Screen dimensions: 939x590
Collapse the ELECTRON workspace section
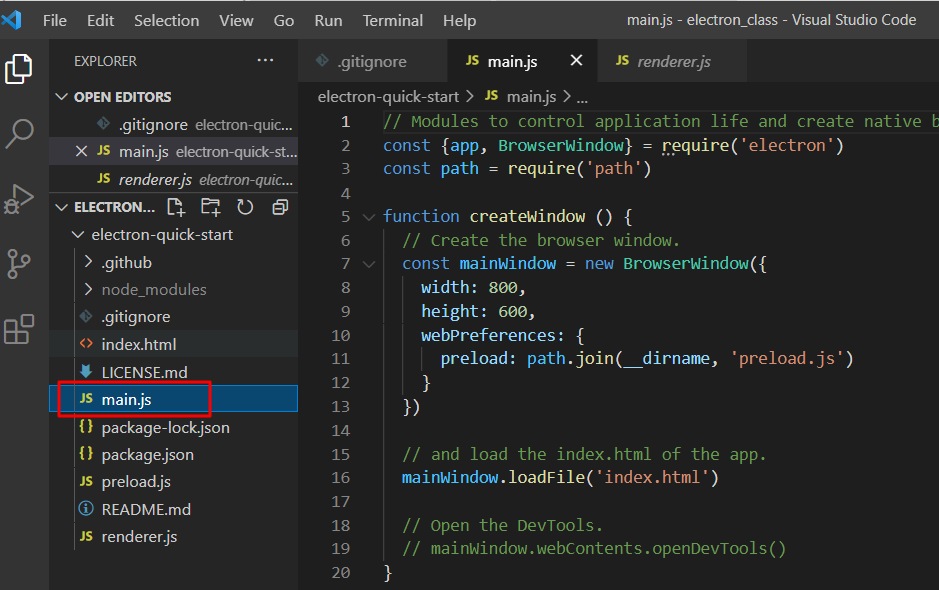point(61,207)
